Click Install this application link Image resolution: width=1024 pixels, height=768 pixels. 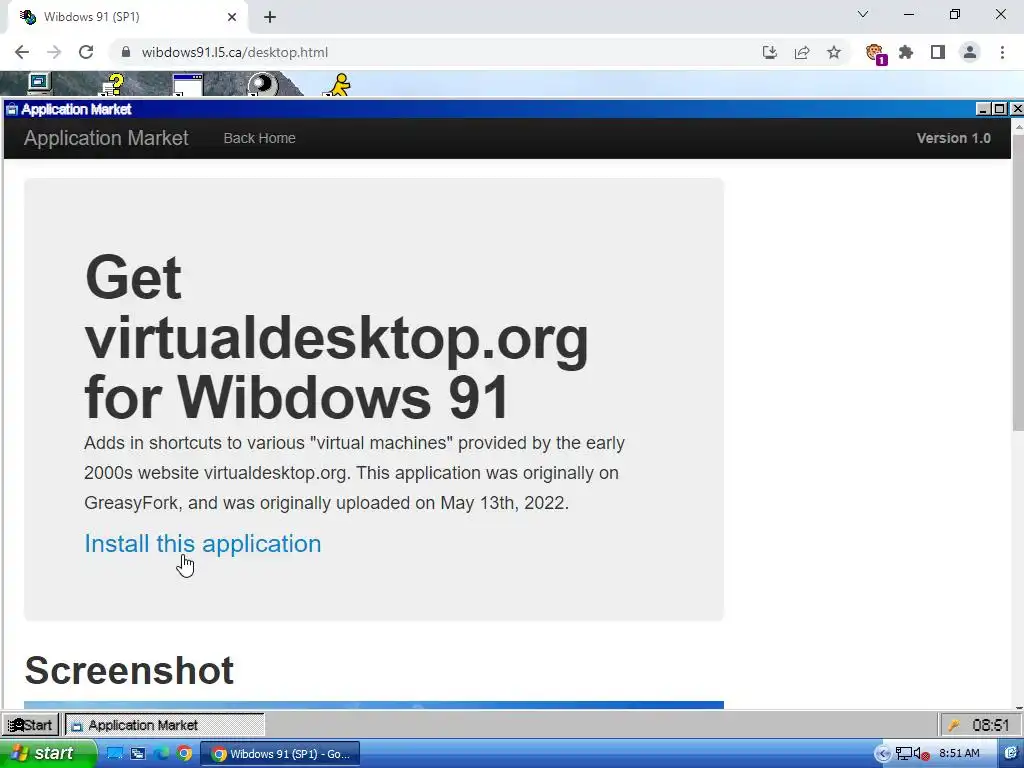tap(202, 543)
